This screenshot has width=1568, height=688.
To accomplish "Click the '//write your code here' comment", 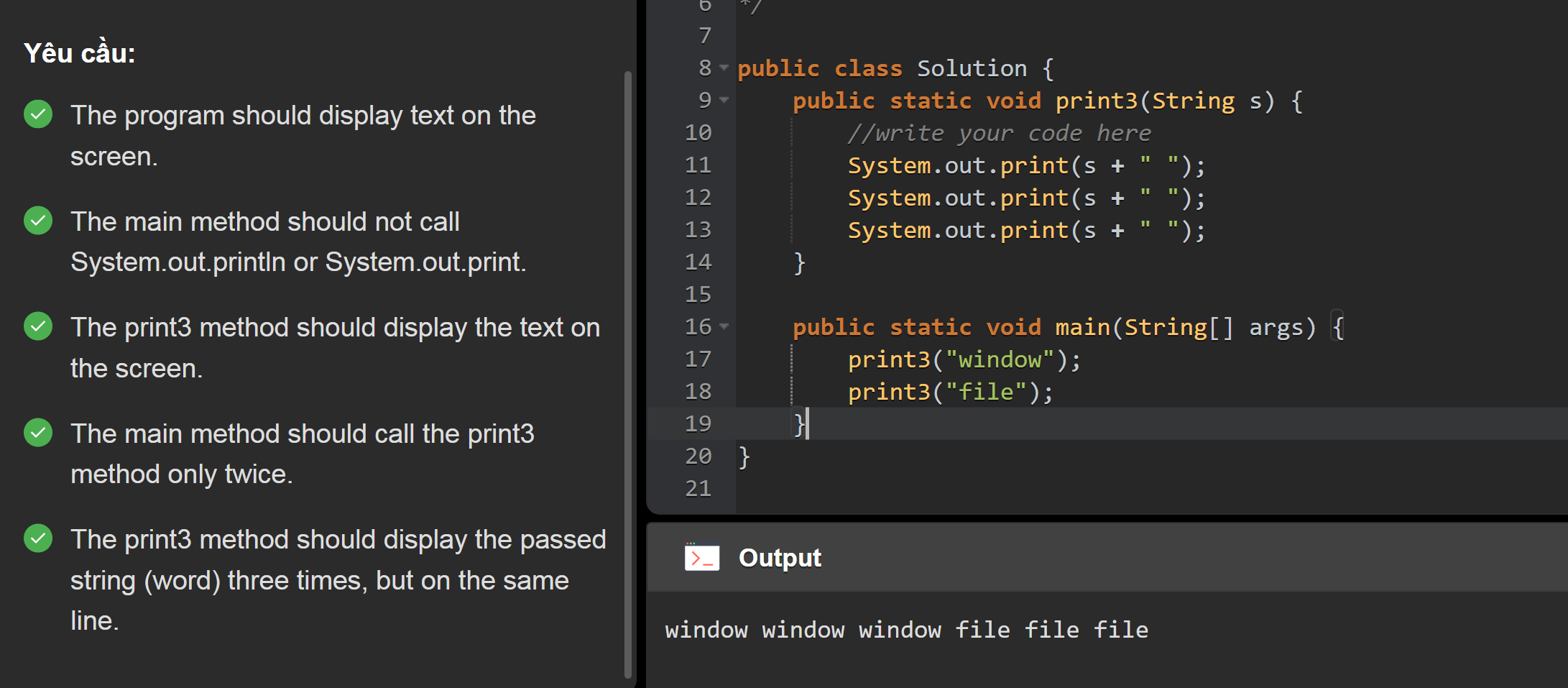I will (999, 133).
